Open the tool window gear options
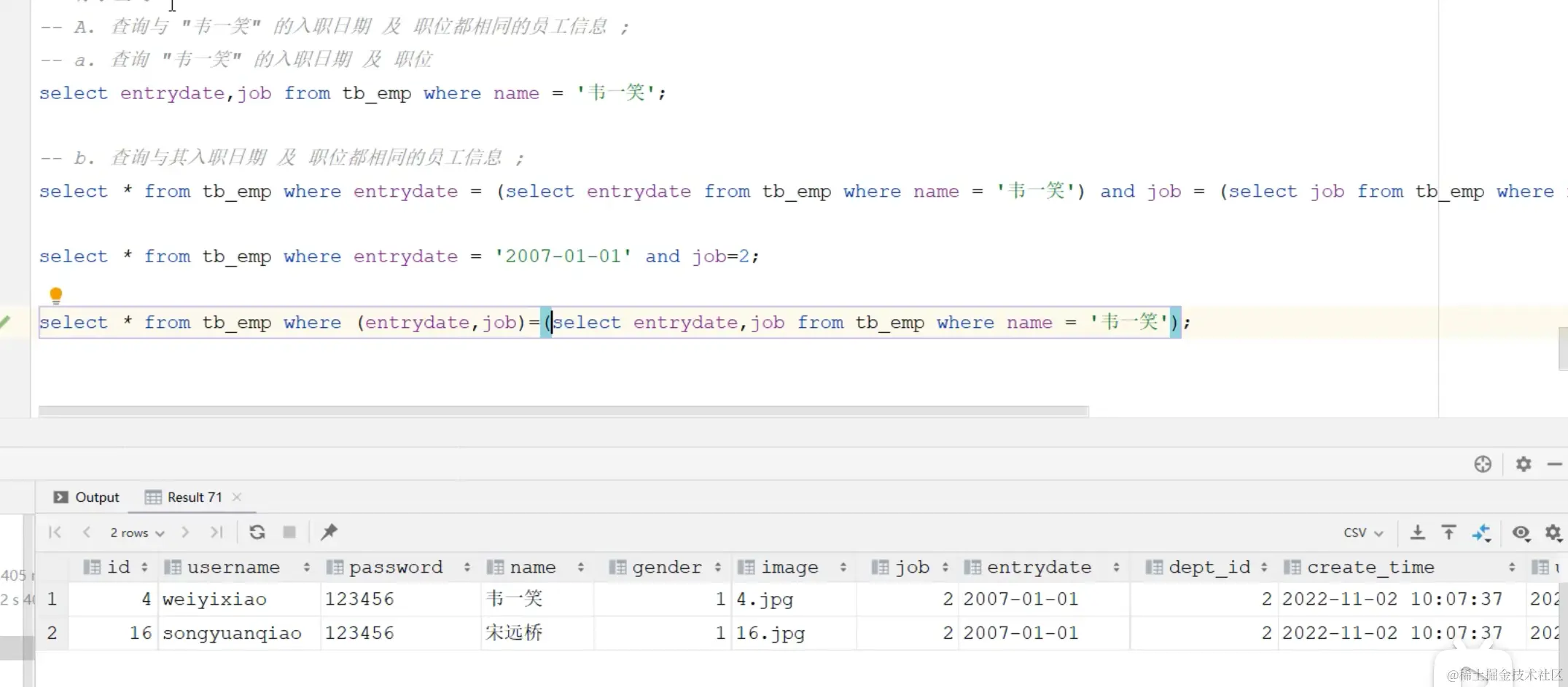1568x687 pixels. [1524, 464]
